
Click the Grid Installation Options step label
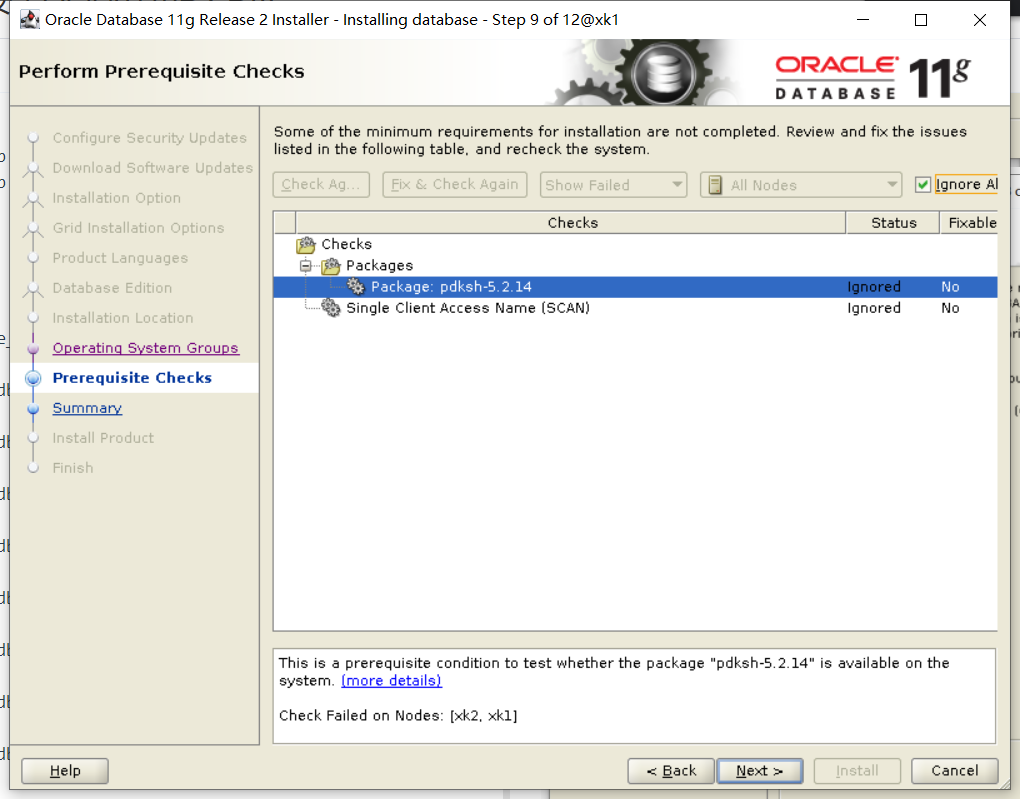coord(139,228)
